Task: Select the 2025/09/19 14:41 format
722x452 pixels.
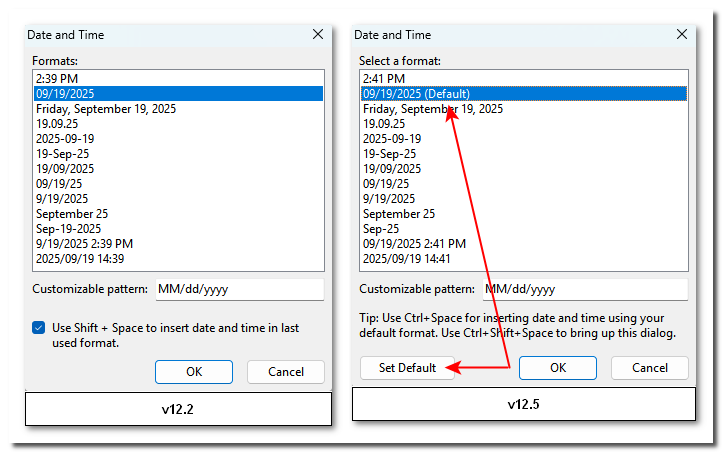Action: click(407, 258)
